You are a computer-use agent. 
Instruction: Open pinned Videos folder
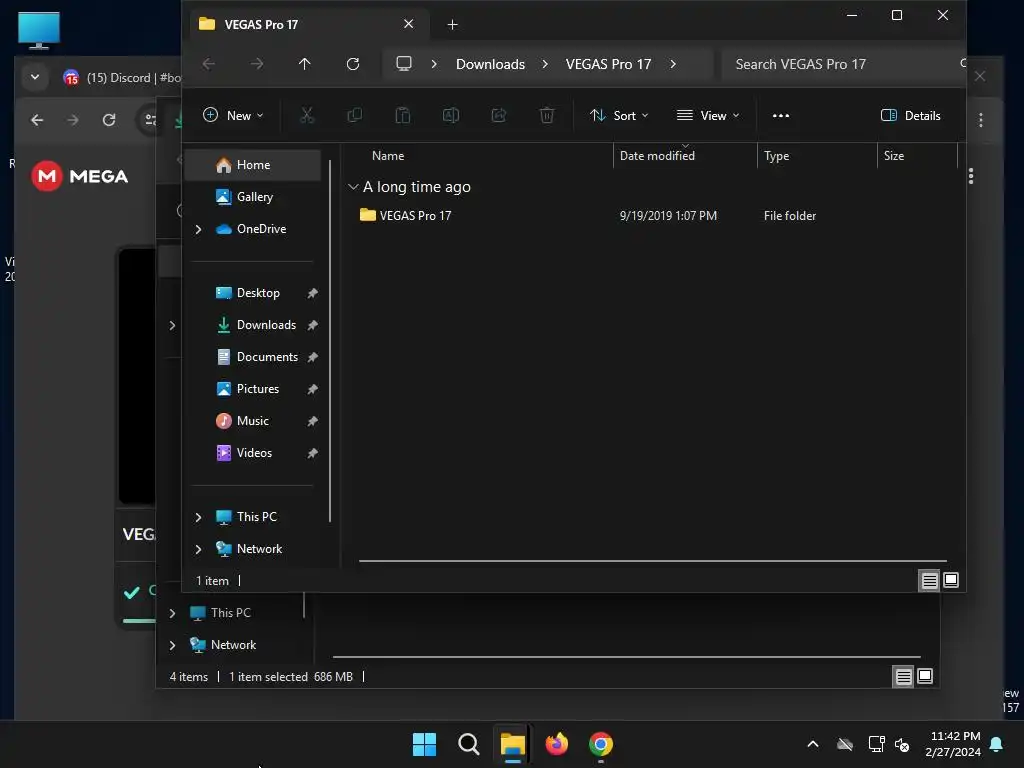click(x=253, y=453)
